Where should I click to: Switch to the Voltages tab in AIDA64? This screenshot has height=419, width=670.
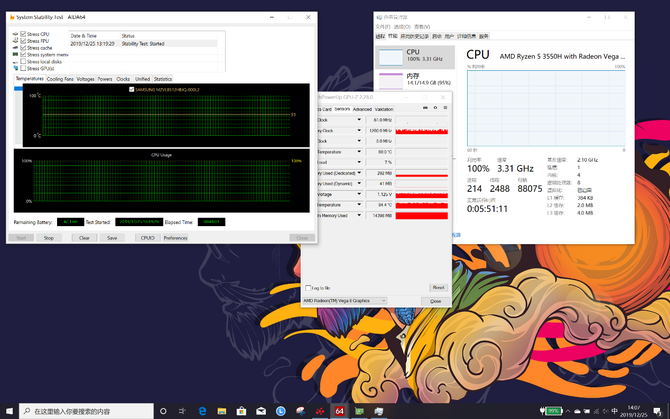click(x=85, y=79)
